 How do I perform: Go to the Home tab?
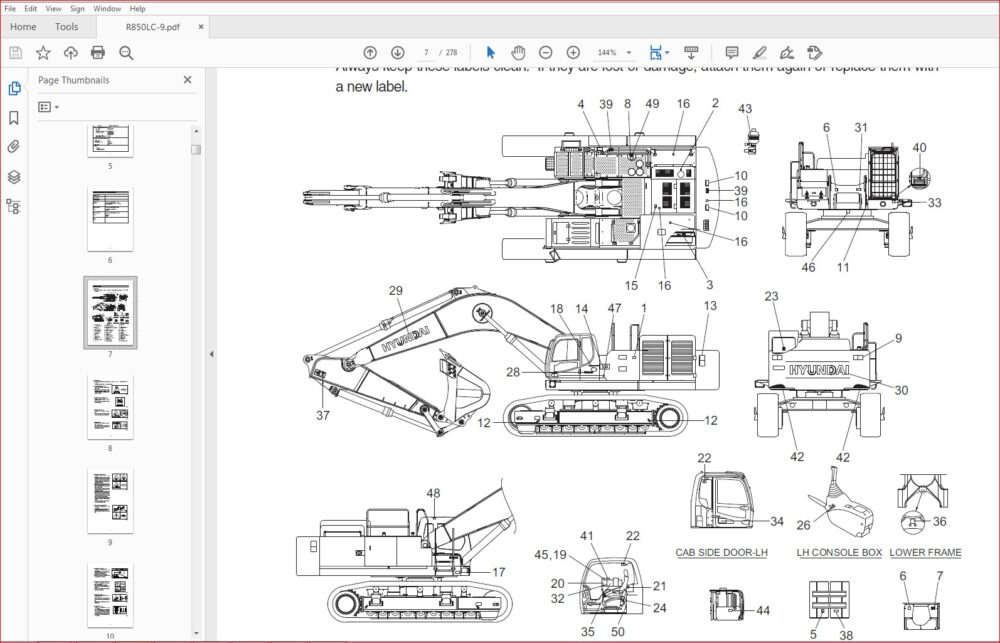click(x=23, y=27)
